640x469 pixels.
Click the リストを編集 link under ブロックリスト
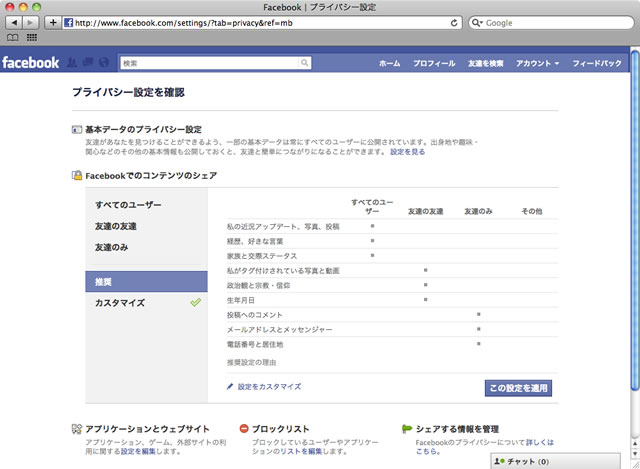[301, 451]
